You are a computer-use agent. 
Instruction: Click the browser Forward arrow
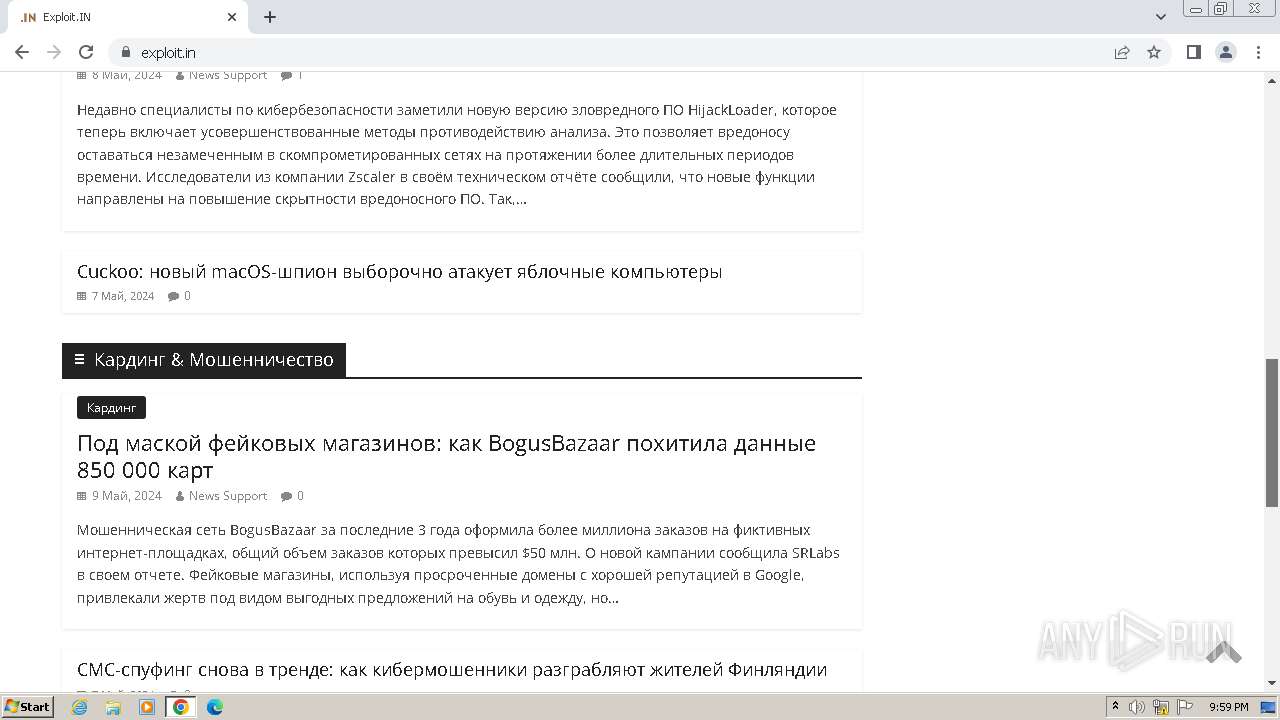tap(54, 52)
